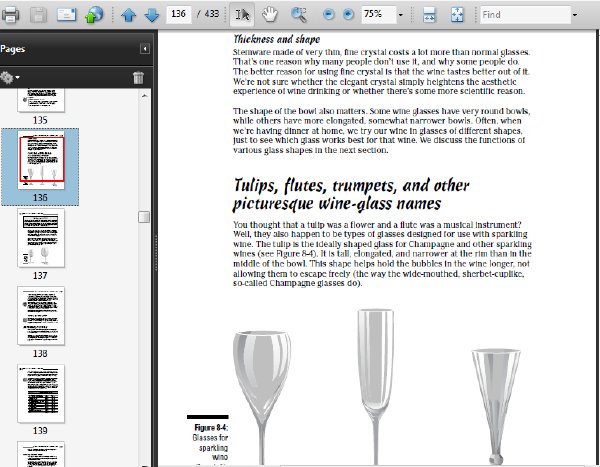Zoom in with the plus button

pos(348,15)
